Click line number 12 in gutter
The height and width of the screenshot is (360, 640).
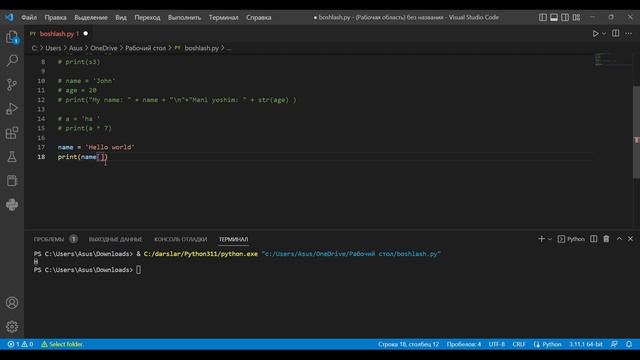click(x=41, y=100)
